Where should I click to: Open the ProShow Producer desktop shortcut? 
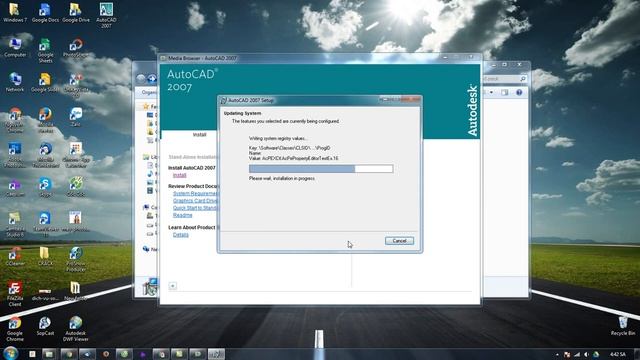tap(76, 259)
